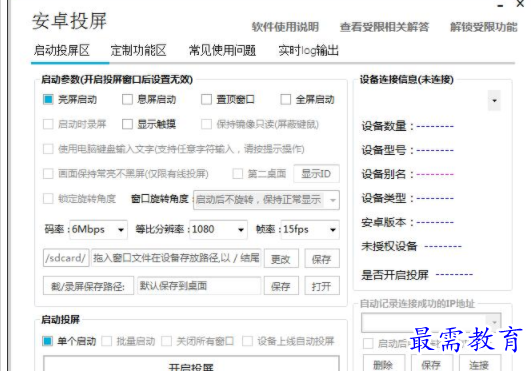Toggle 保持镜像只读 checkbox
The width and height of the screenshot is (531, 371).
206,124
